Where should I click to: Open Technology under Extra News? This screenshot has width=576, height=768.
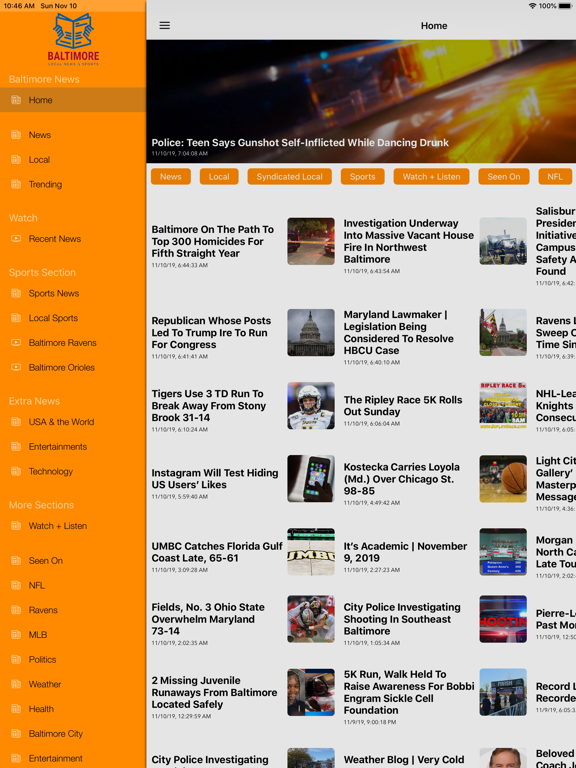pos(73,471)
